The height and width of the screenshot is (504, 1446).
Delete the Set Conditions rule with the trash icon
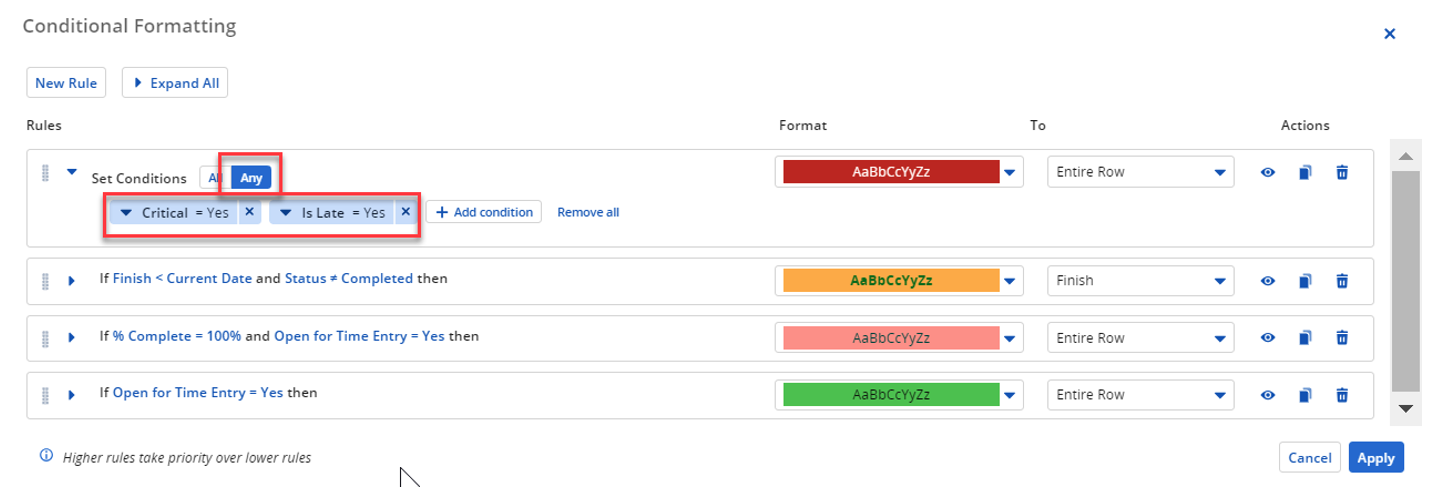tap(1342, 172)
